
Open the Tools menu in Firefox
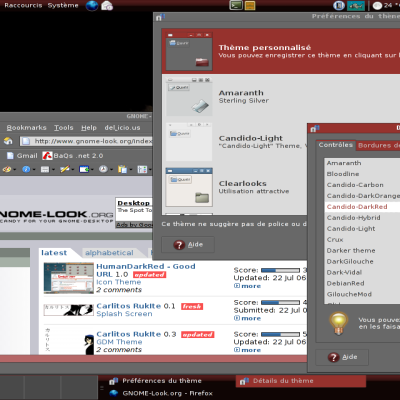[64, 128]
